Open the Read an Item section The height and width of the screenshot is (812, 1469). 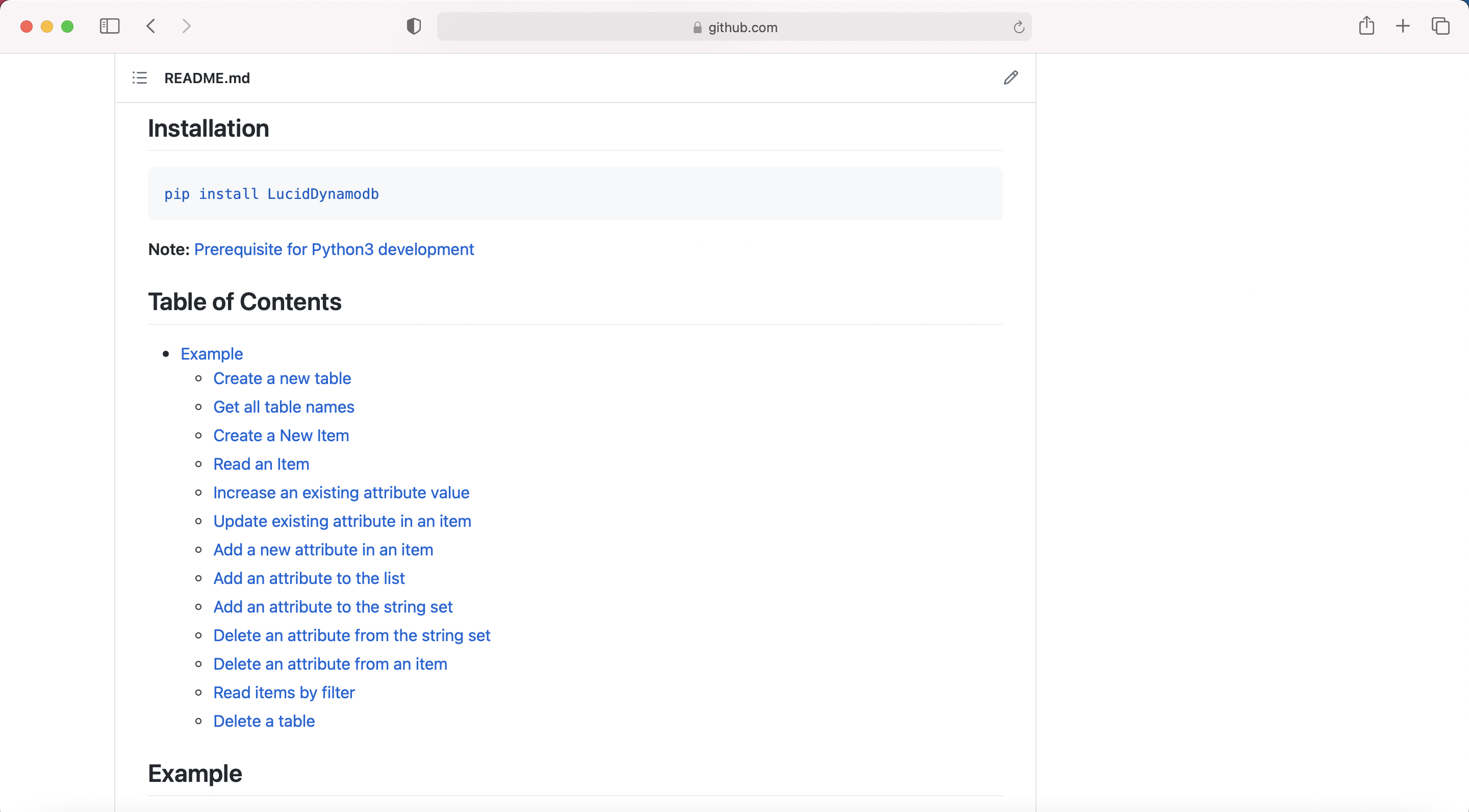coord(261,464)
